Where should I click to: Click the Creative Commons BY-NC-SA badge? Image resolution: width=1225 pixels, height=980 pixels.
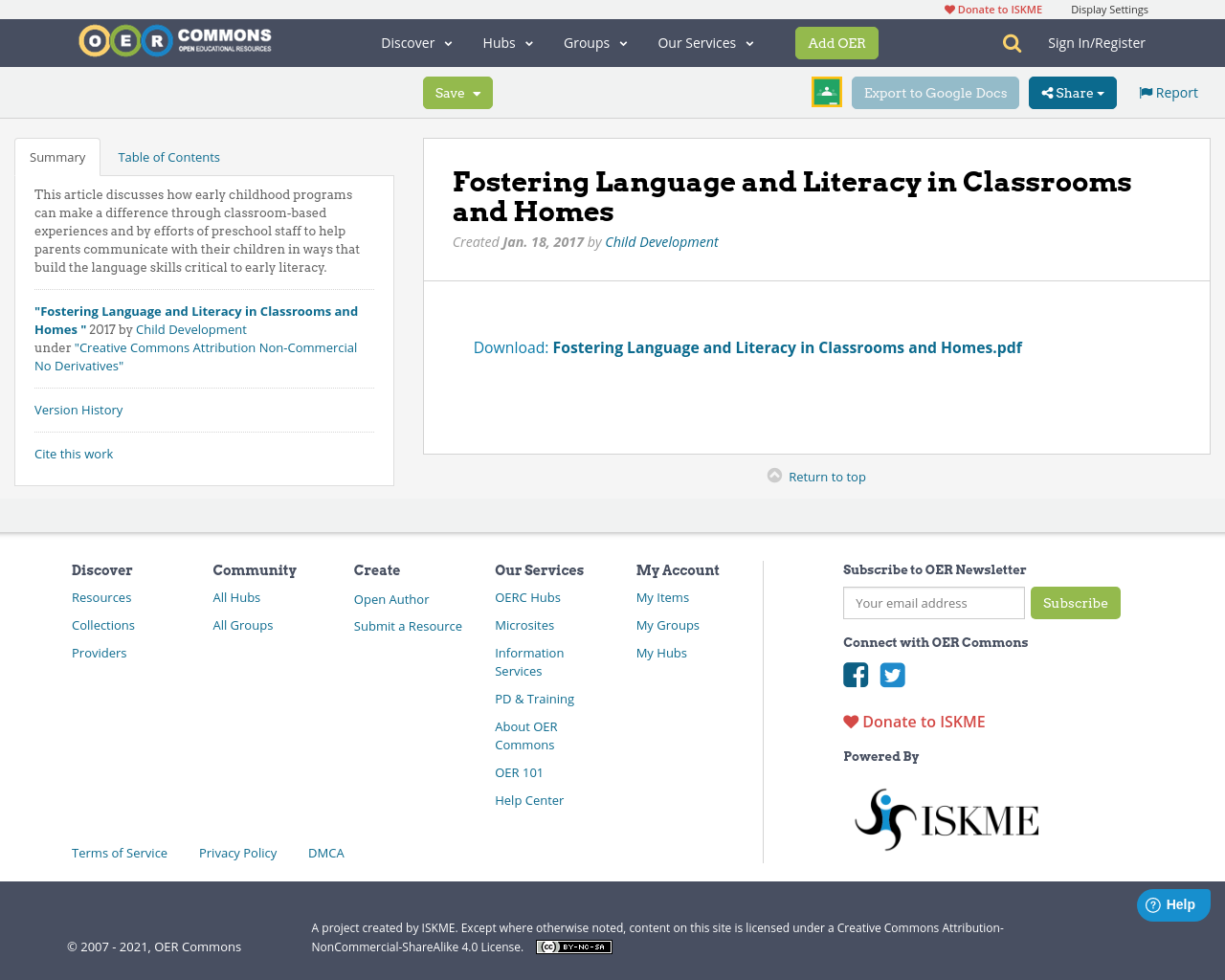click(573, 947)
